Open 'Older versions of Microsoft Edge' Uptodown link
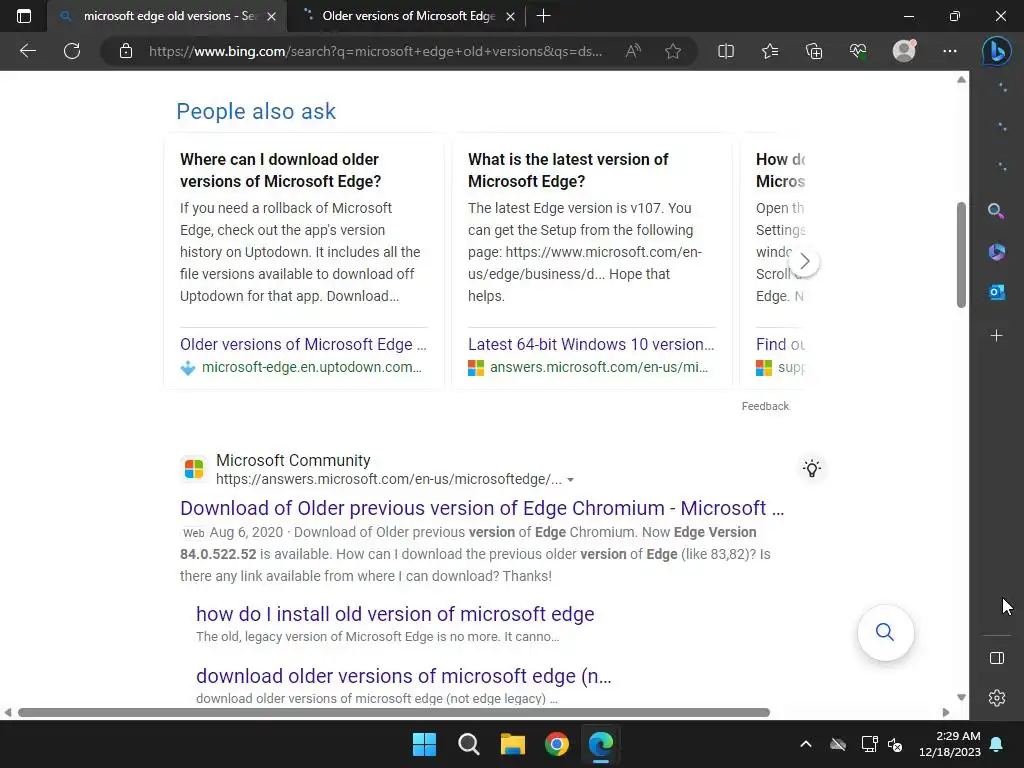The height and width of the screenshot is (768, 1024). coord(303,344)
